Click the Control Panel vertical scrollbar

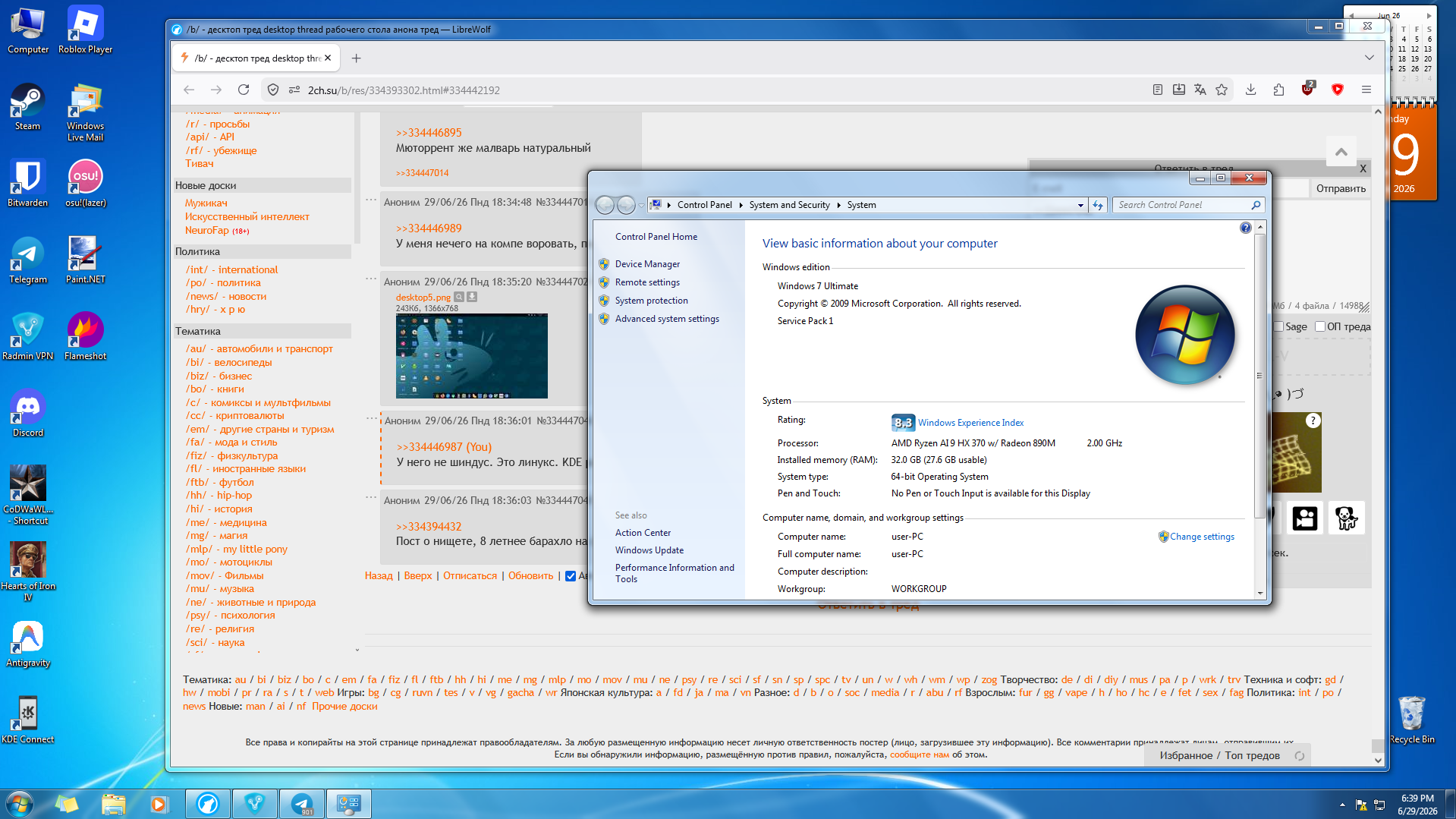[x=1259, y=376]
